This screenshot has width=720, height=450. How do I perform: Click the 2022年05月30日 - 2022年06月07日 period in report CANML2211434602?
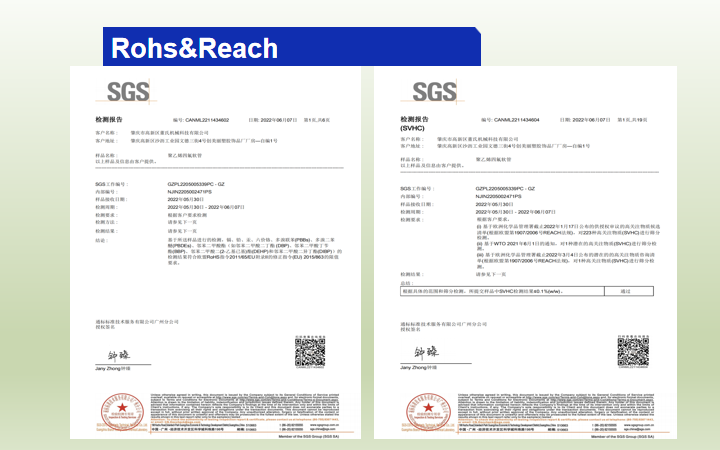[x=206, y=207]
